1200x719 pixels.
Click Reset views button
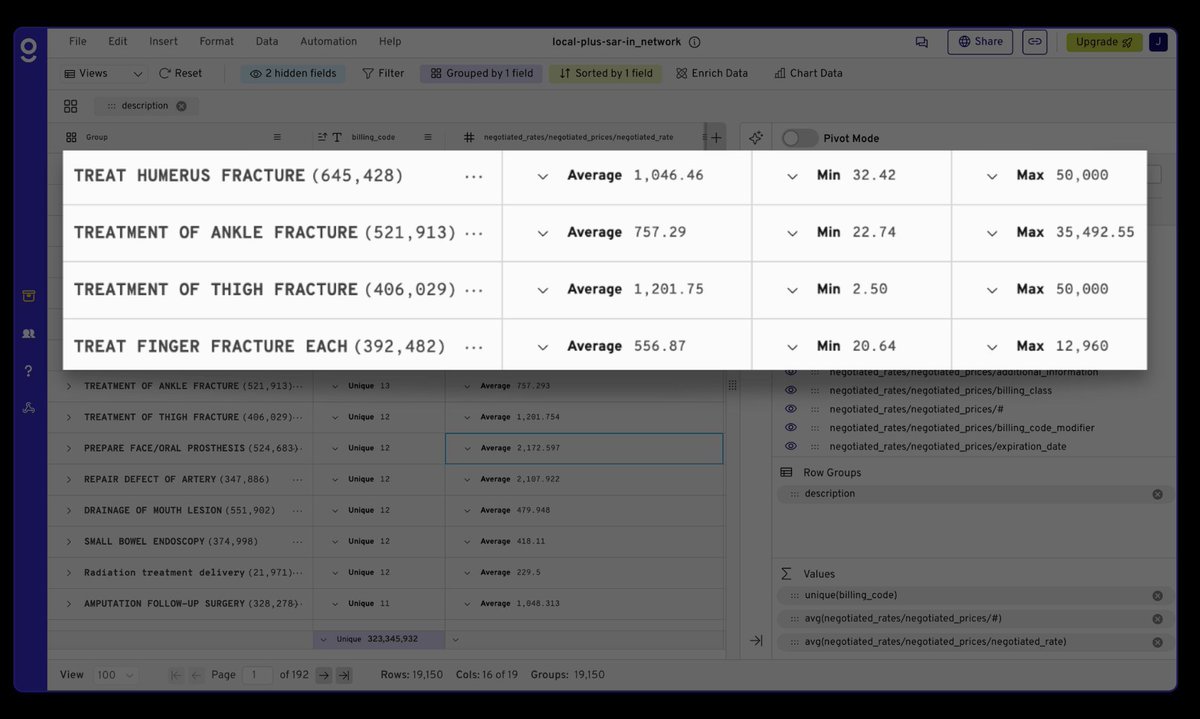(x=180, y=73)
